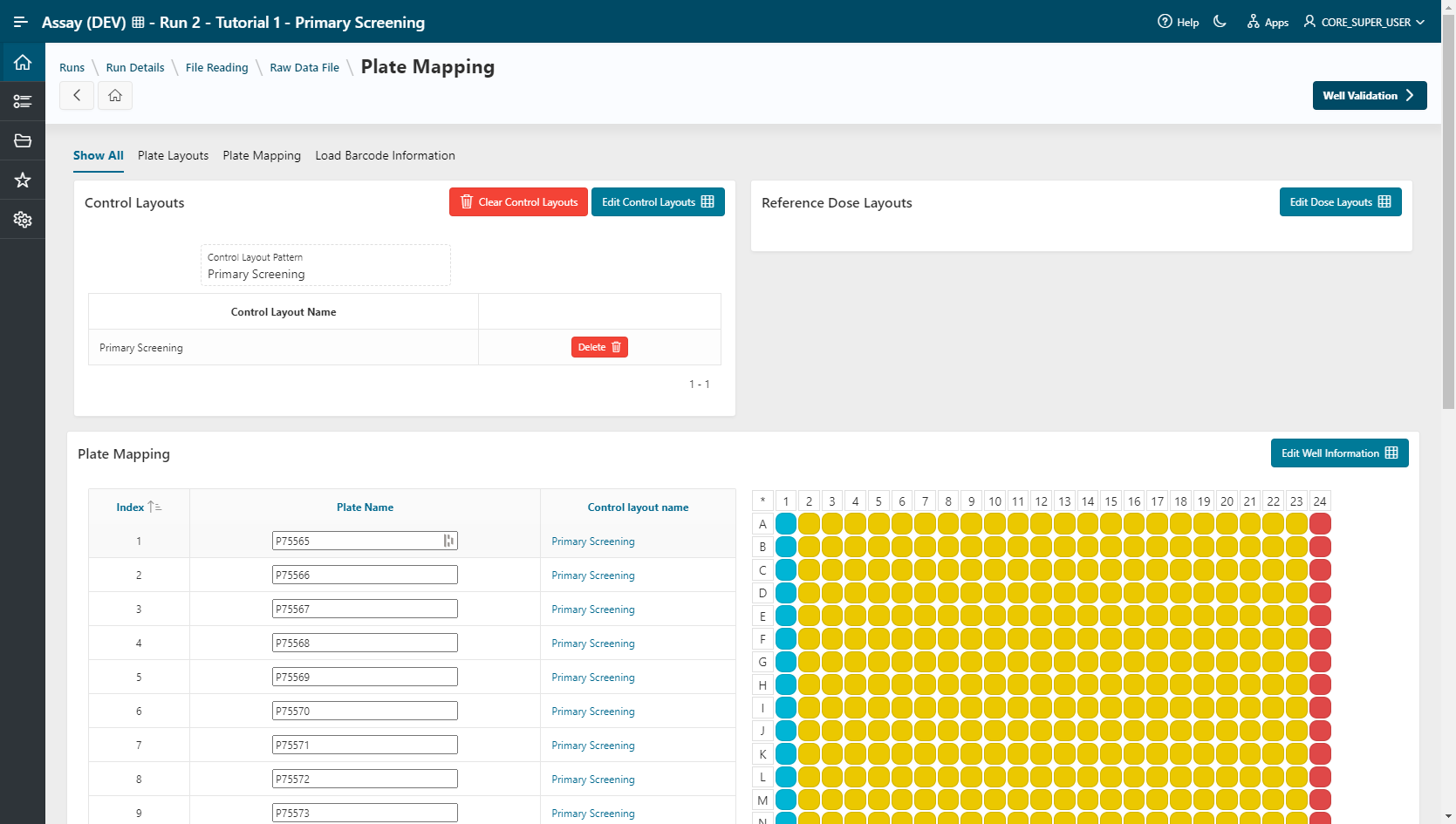Screen dimensions: 1456x824
Task: Click the red well in row K
Action: coord(1320,753)
